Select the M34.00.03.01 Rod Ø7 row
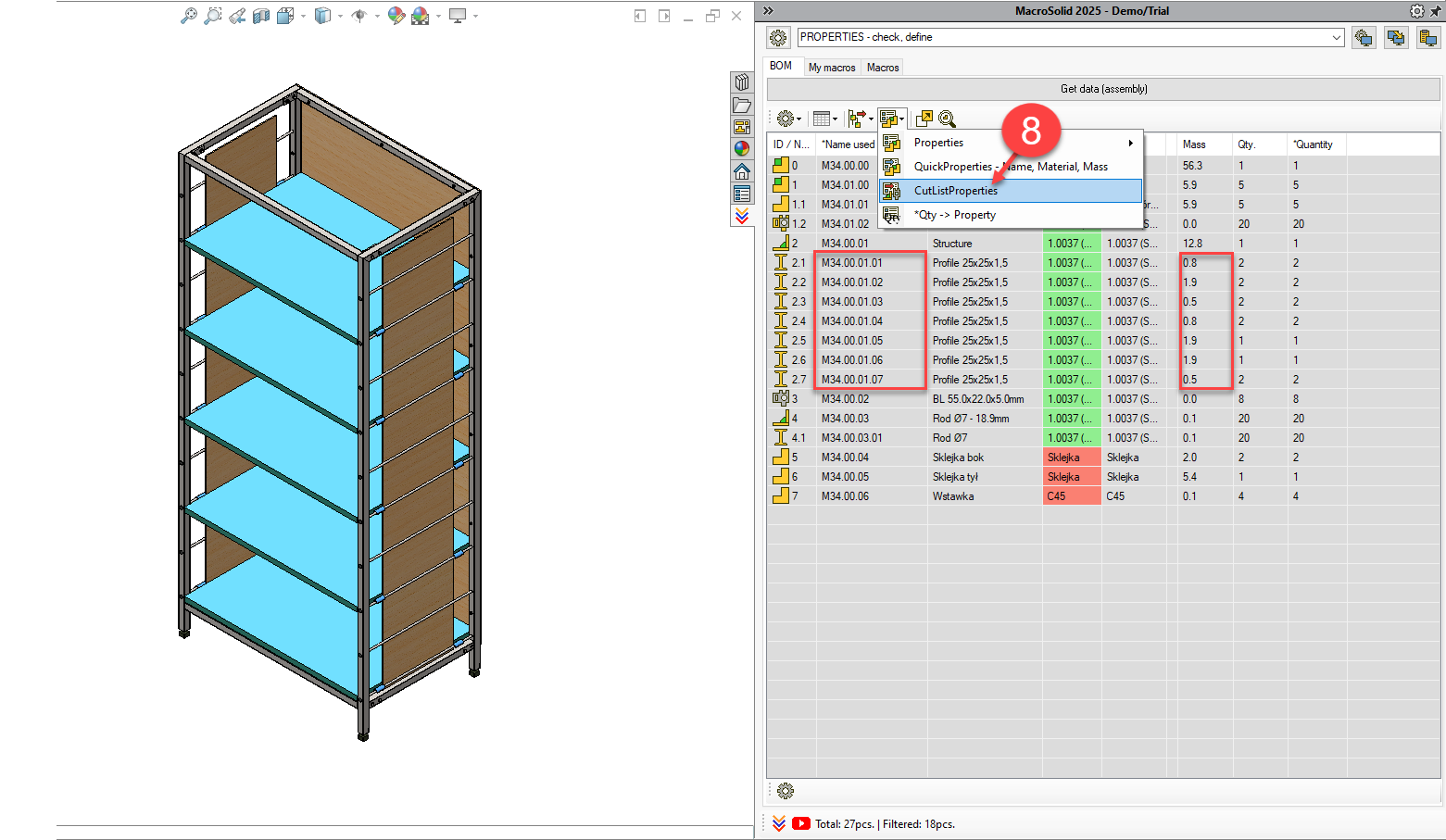 pos(1103,438)
